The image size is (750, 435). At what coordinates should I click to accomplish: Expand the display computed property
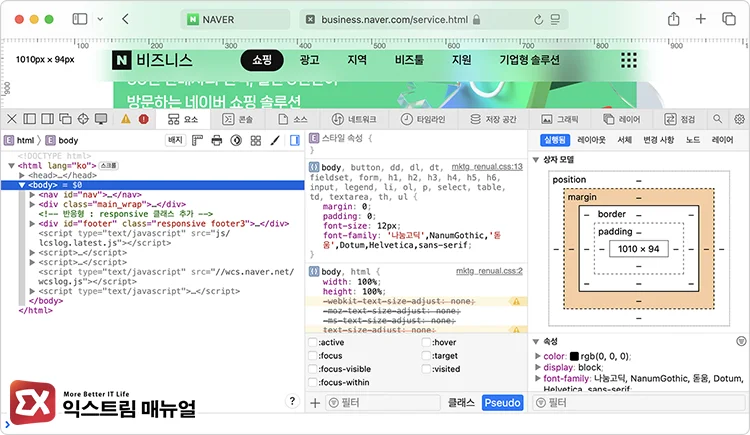538,367
